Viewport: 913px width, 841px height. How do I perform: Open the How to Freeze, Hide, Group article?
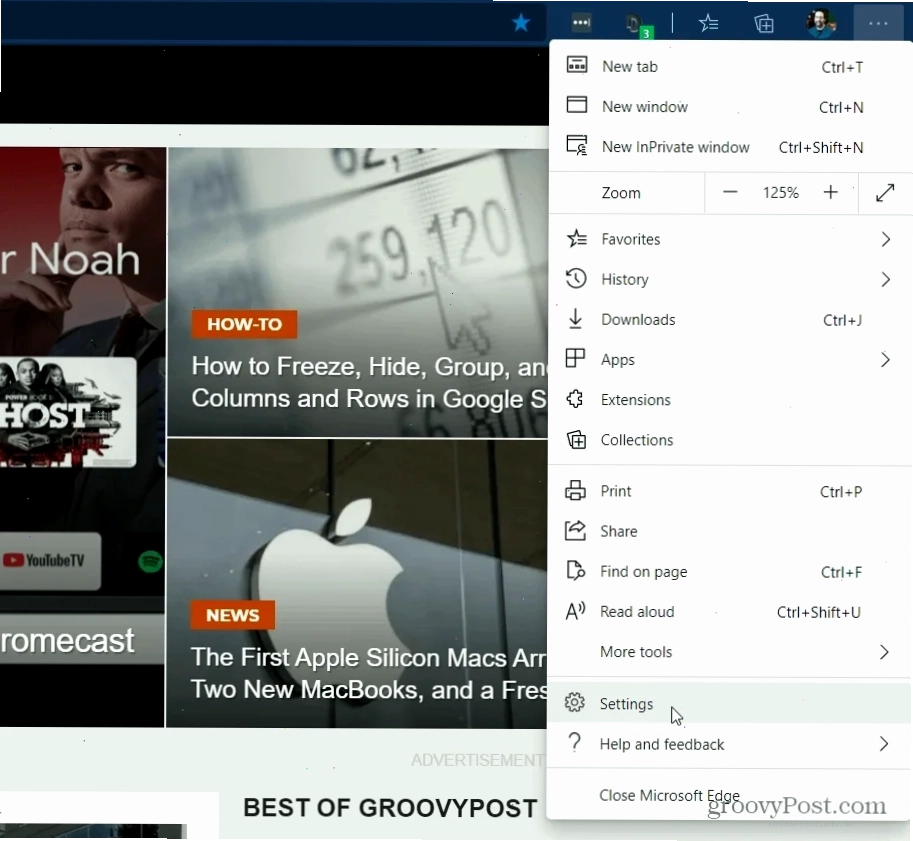(x=369, y=383)
